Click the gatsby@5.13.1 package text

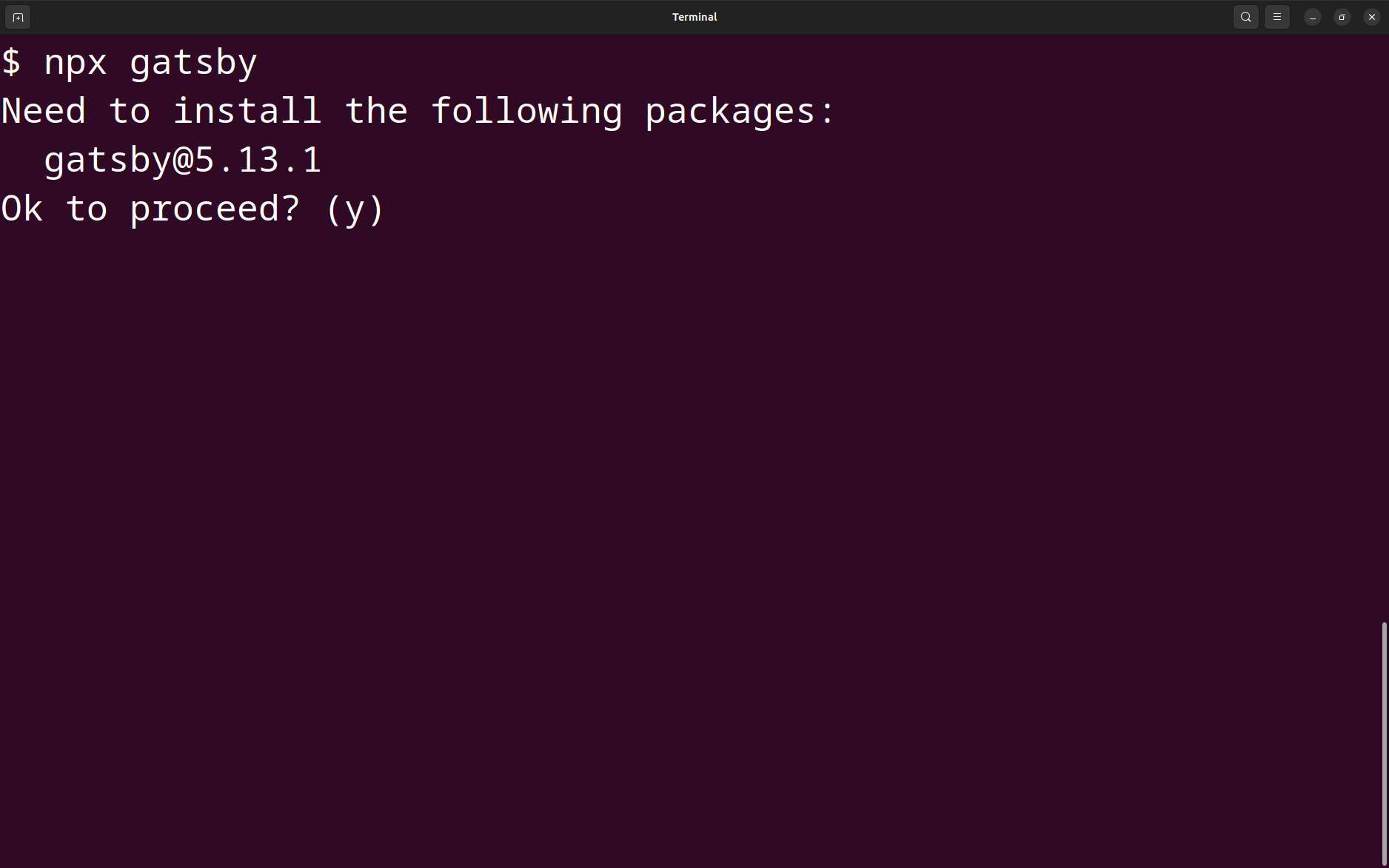tap(182, 158)
